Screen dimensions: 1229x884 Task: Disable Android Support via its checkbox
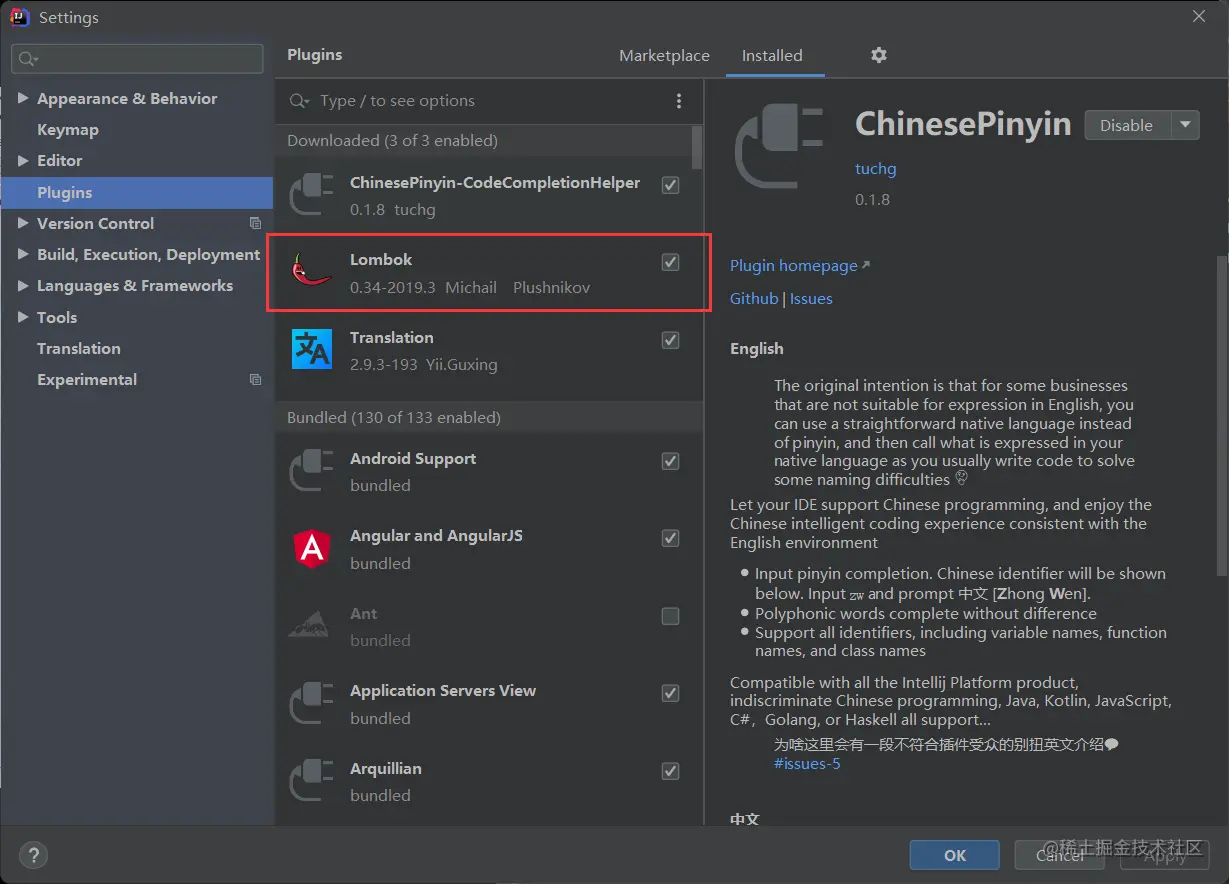click(671, 461)
